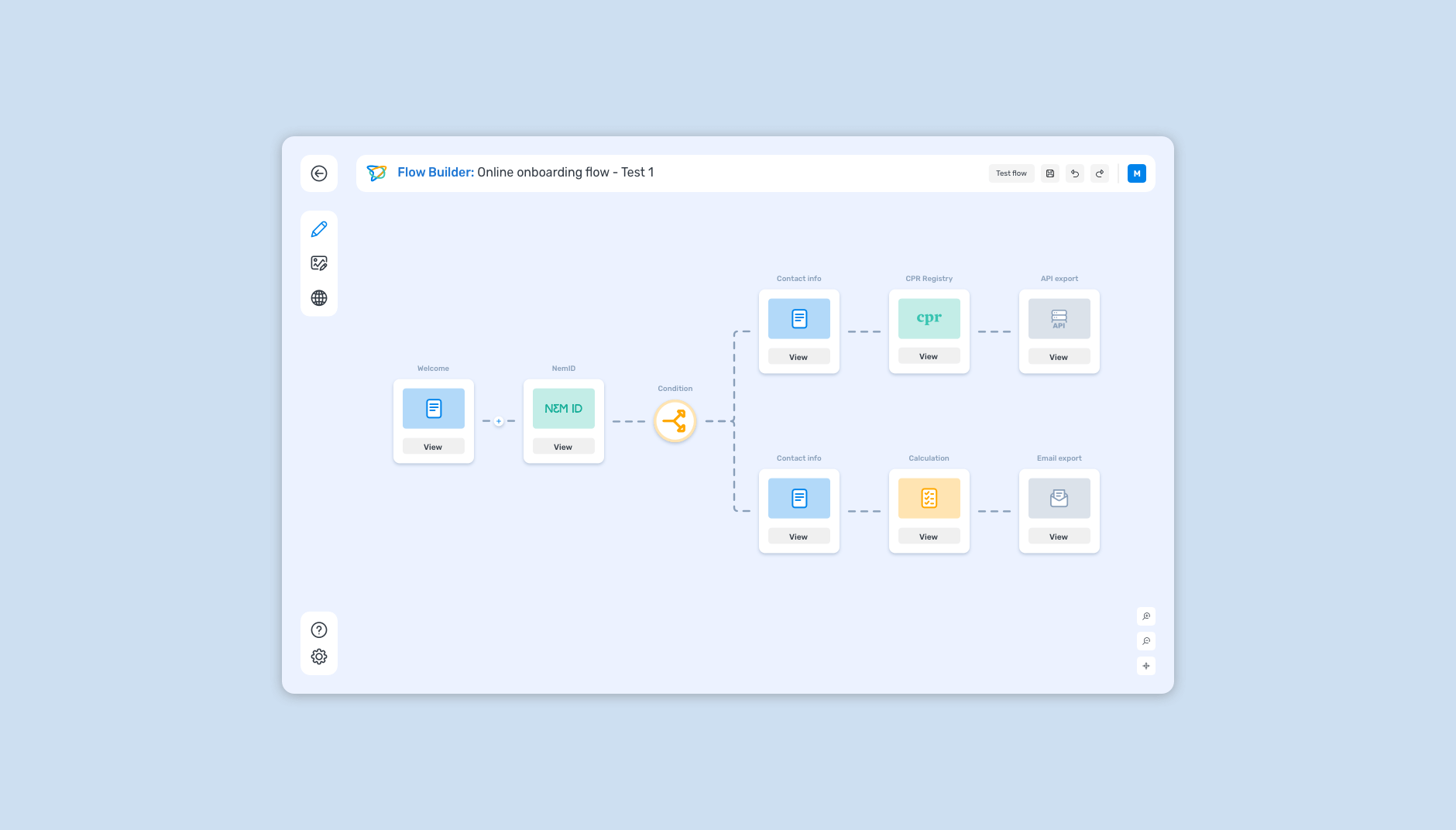Open the help question mark icon
The width and height of the screenshot is (1456, 830).
pos(319,630)
